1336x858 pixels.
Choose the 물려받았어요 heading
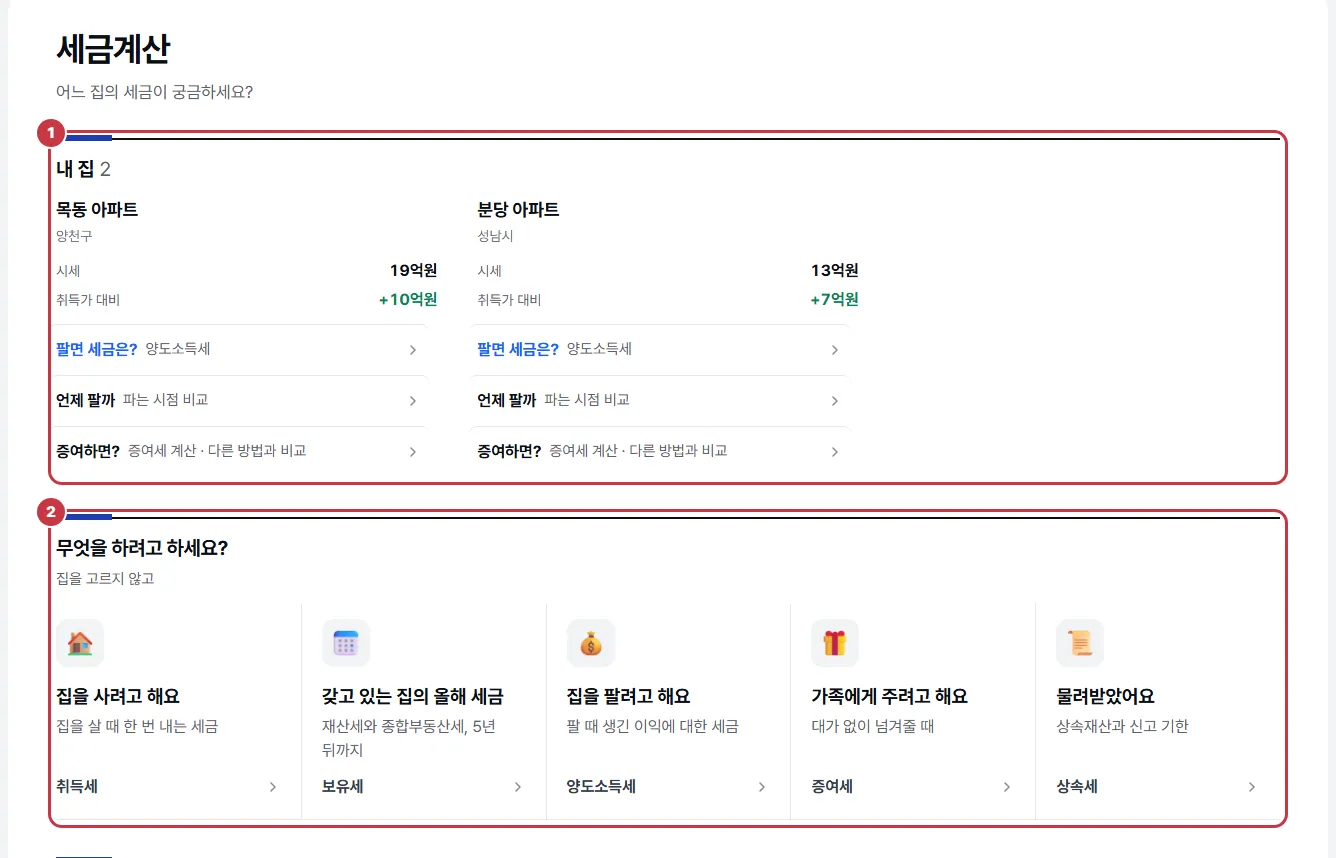(1106, 696)
